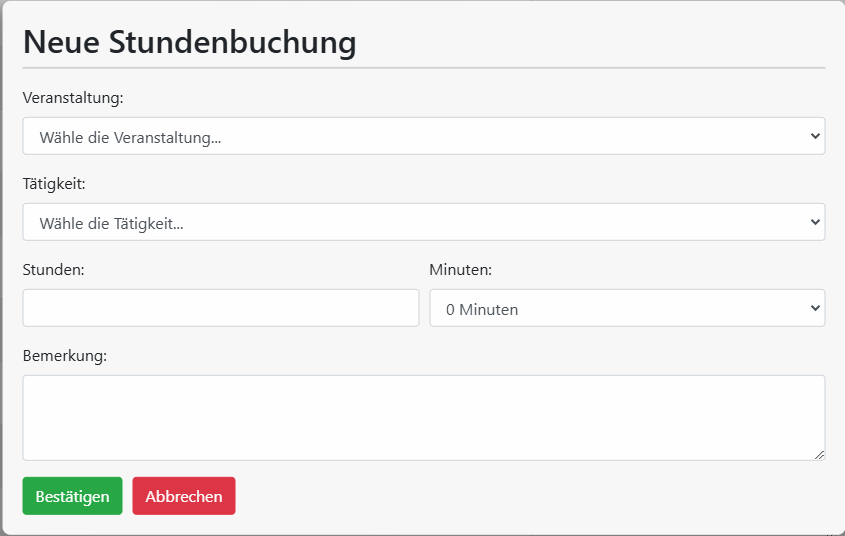Click the Minuten: field label
The height and width of the screenshot is (536, 845).
(461, 269)
